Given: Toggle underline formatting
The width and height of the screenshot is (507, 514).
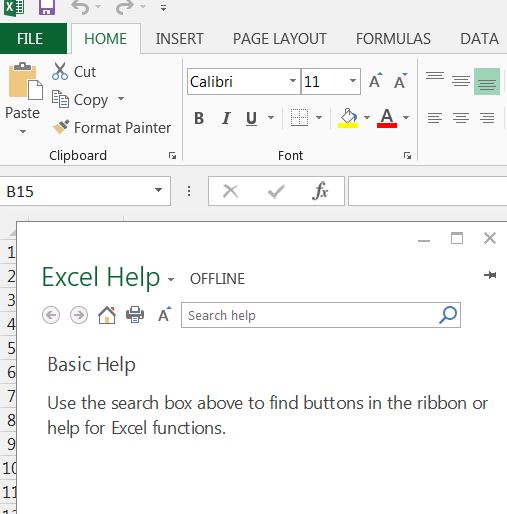Looking at the screenshot, I should click(x=252, y=118).
